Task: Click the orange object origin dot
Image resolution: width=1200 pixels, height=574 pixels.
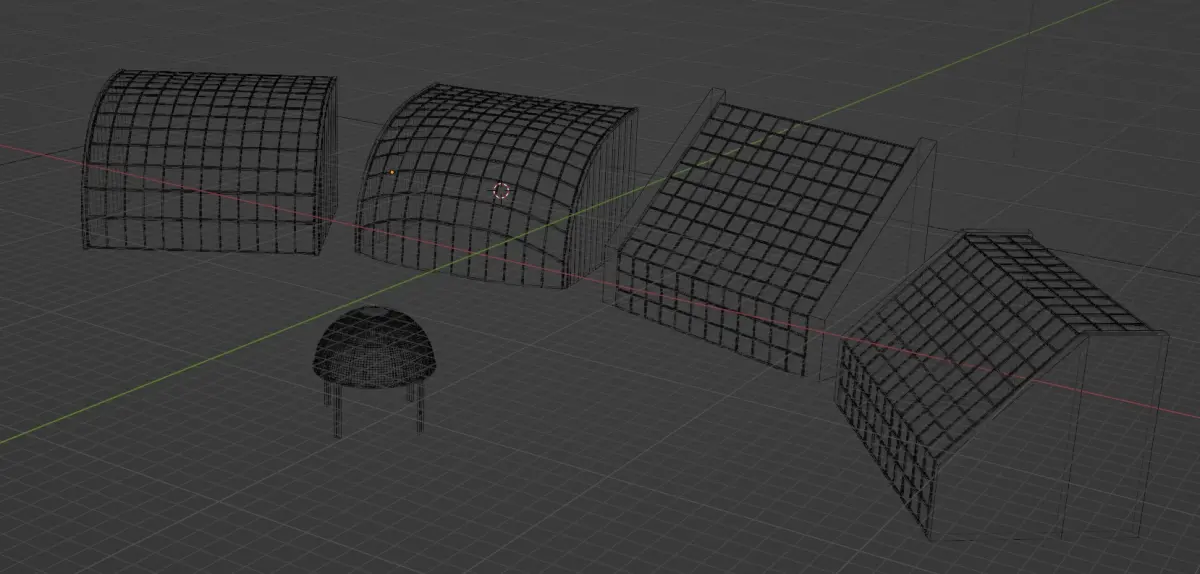Action: [392, 172]
